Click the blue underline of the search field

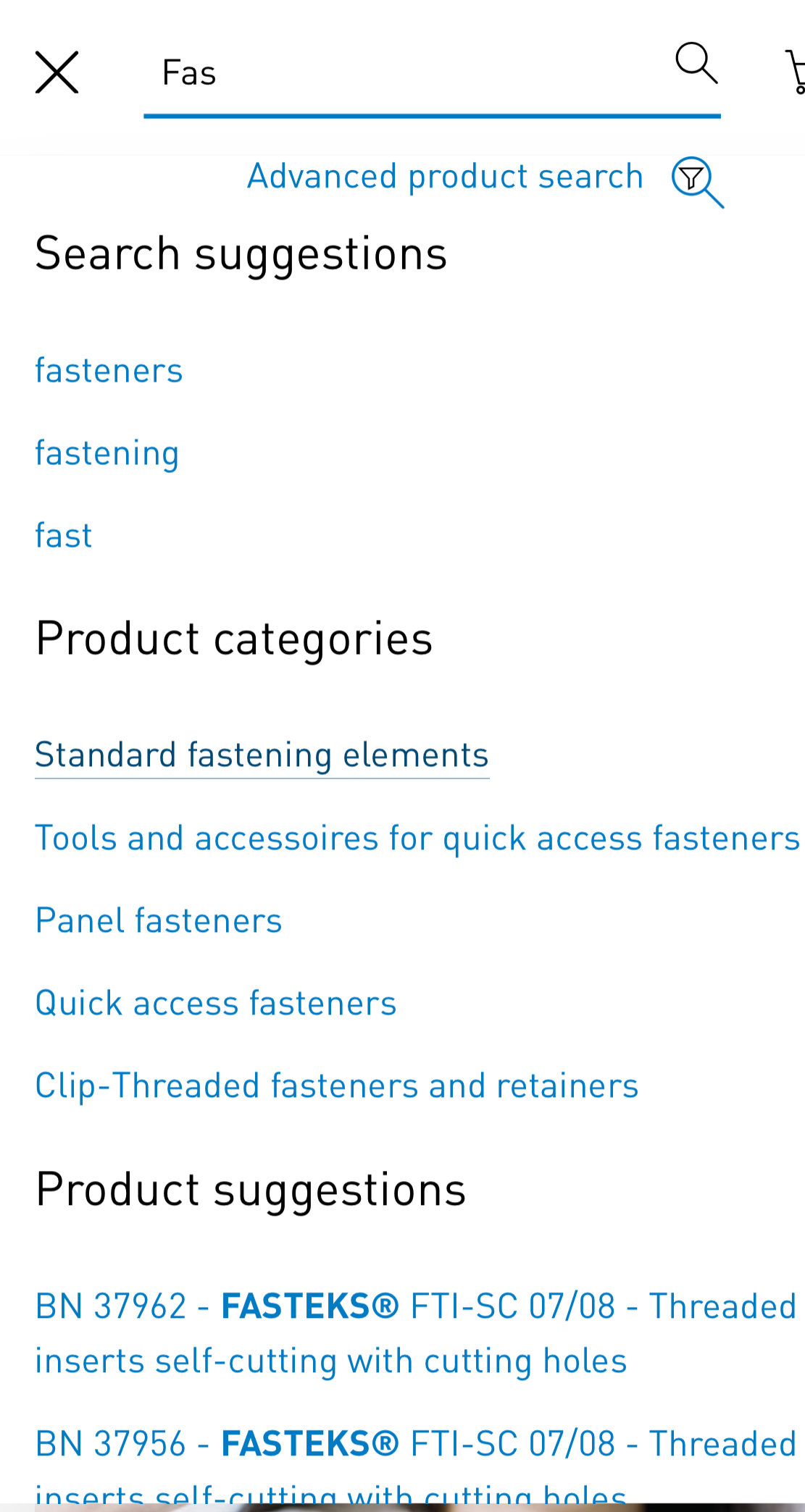(x=432, y=114)
